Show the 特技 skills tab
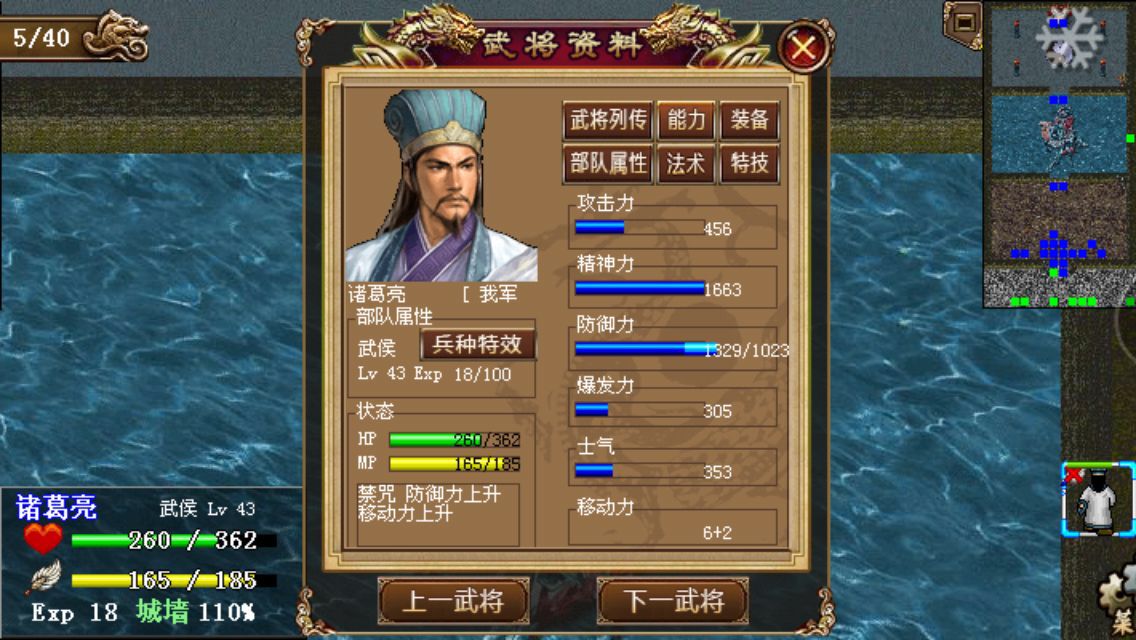The image size is (1136, 640). pos(748,164)
